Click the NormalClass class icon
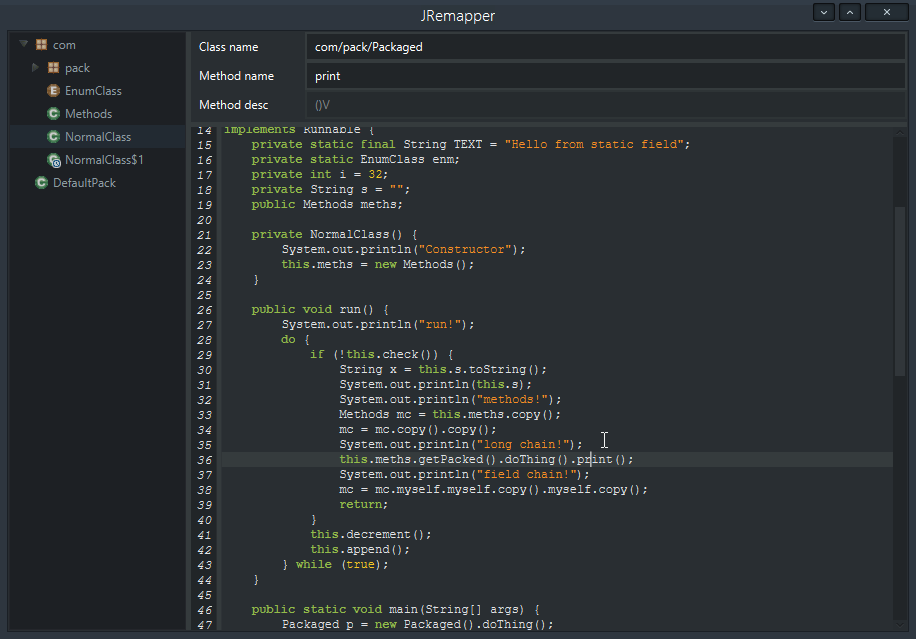Image resolution: width=916 pixels, height=639 pixels. pos(54,137)
